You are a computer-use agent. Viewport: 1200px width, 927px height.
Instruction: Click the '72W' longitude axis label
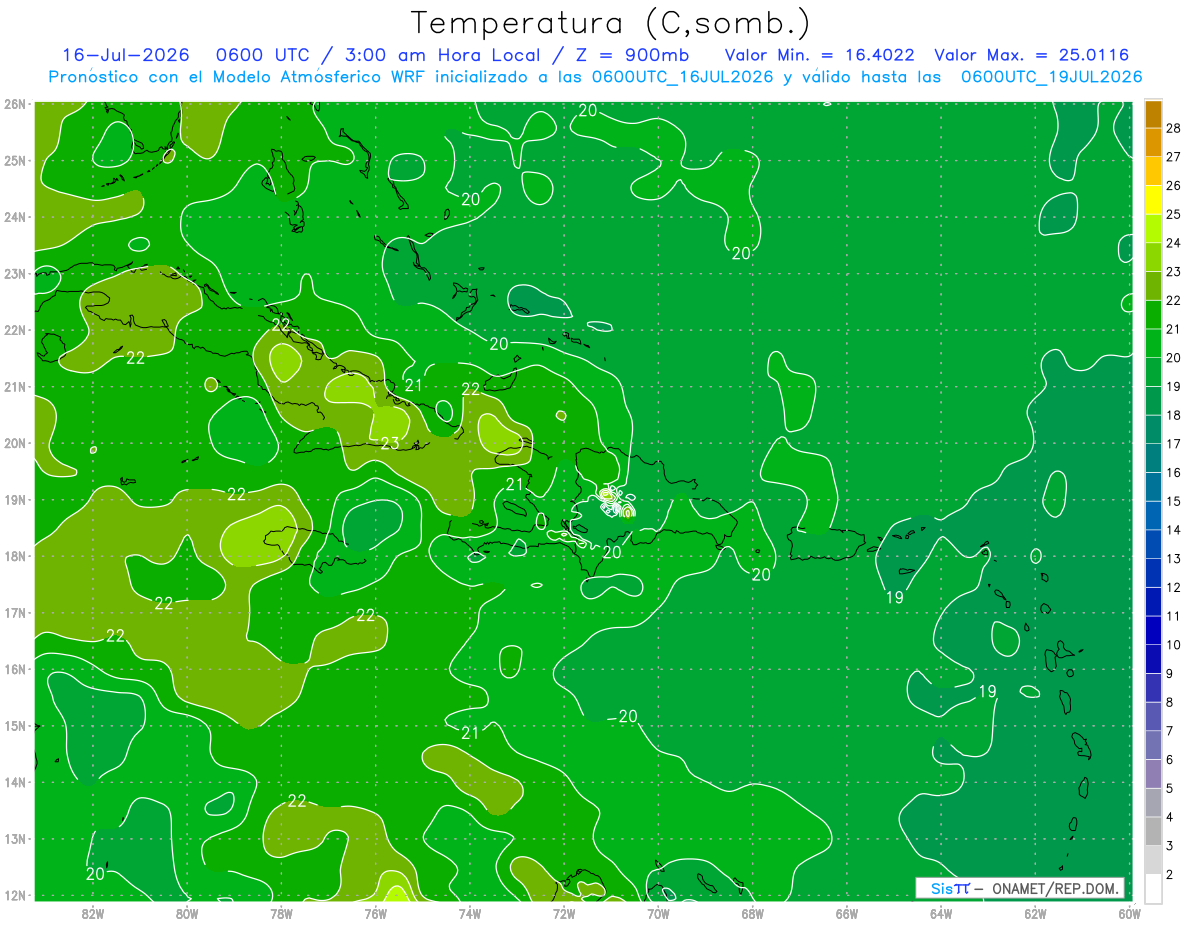[564, 913]
